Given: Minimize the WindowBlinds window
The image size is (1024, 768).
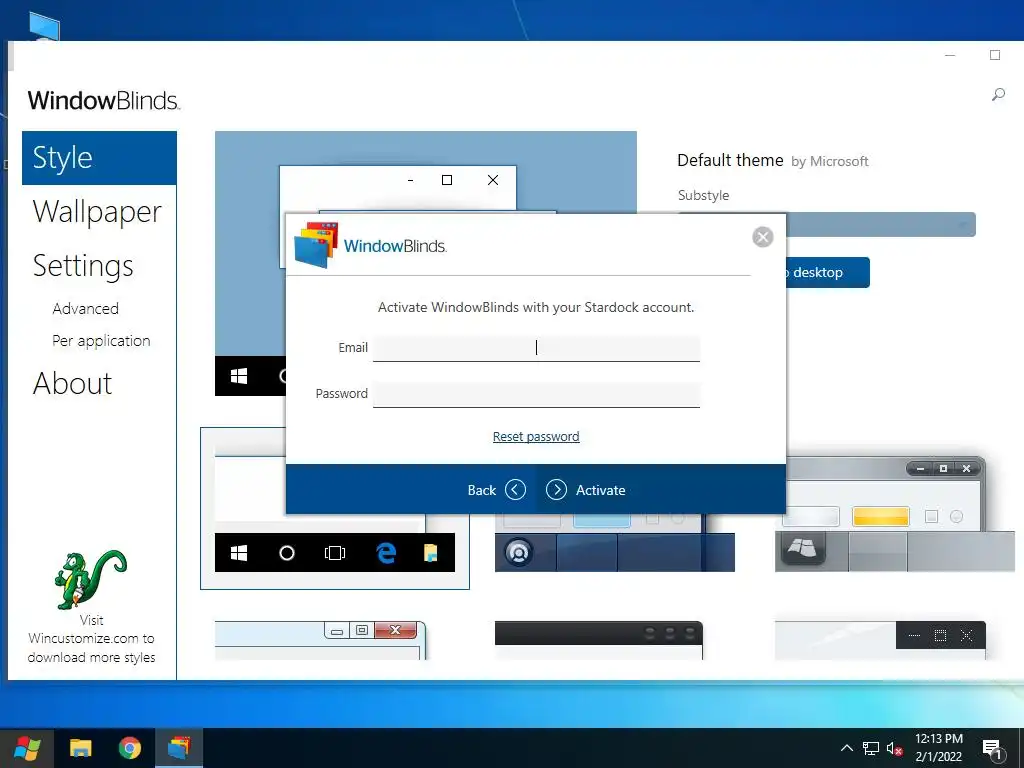Looking at the screenshot, I should (950, 56).
